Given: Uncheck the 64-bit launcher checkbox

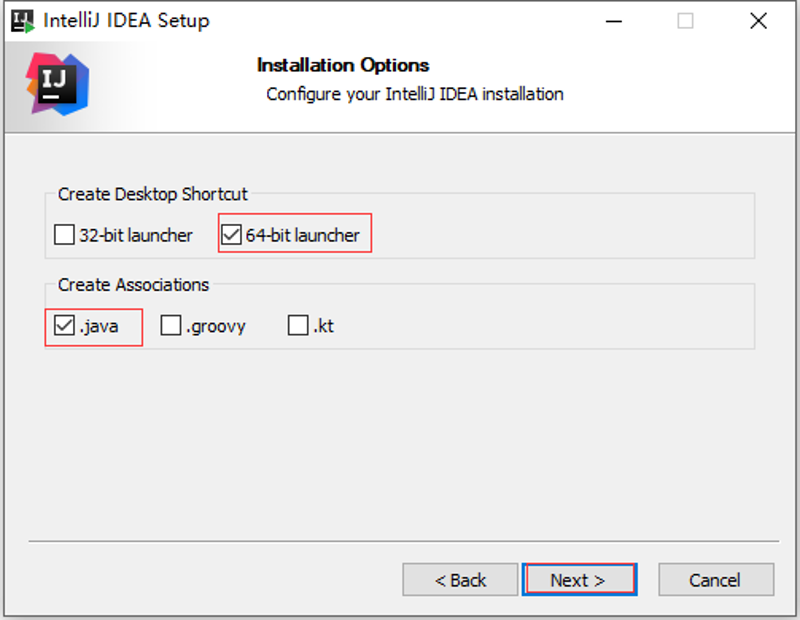Looking at the screenshot, I should [x=231, y=235].
